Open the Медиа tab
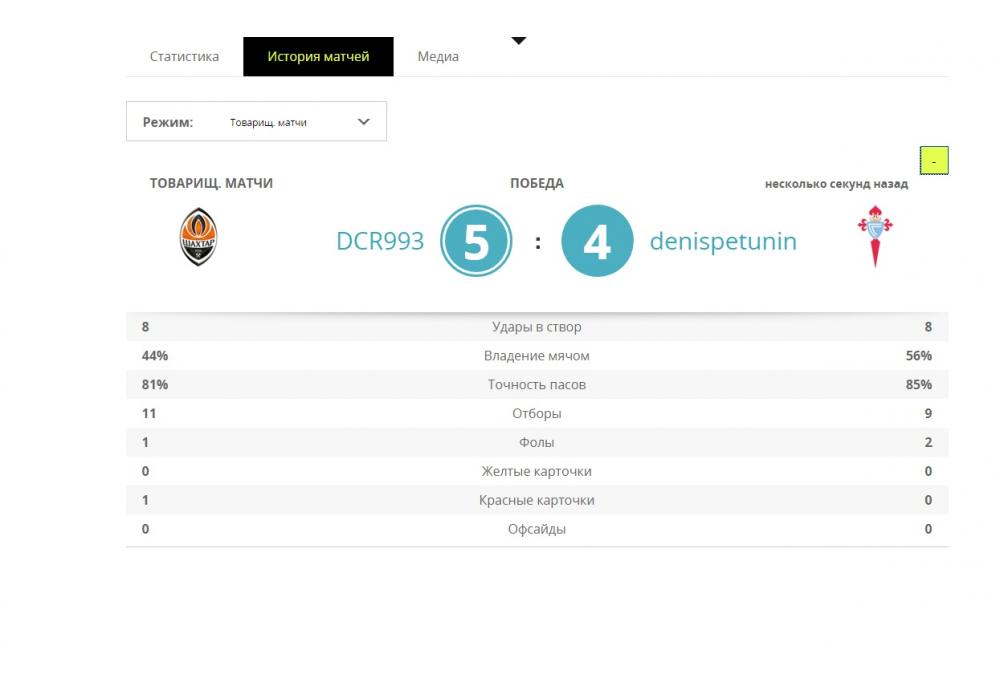The width and height of the screenshot is (1000, 700). click(x=438, y=56)
